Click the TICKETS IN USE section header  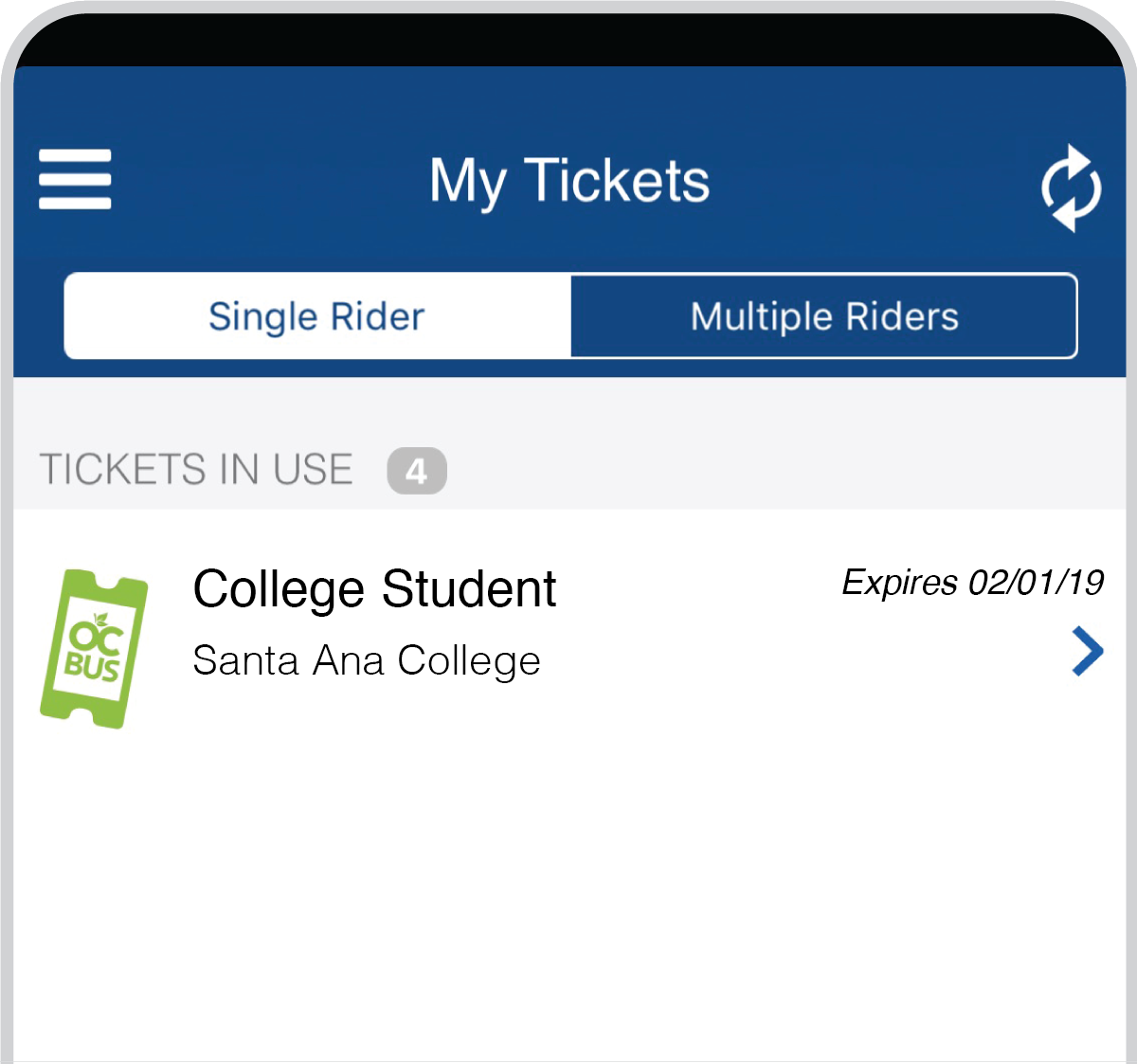coord(196,470)
